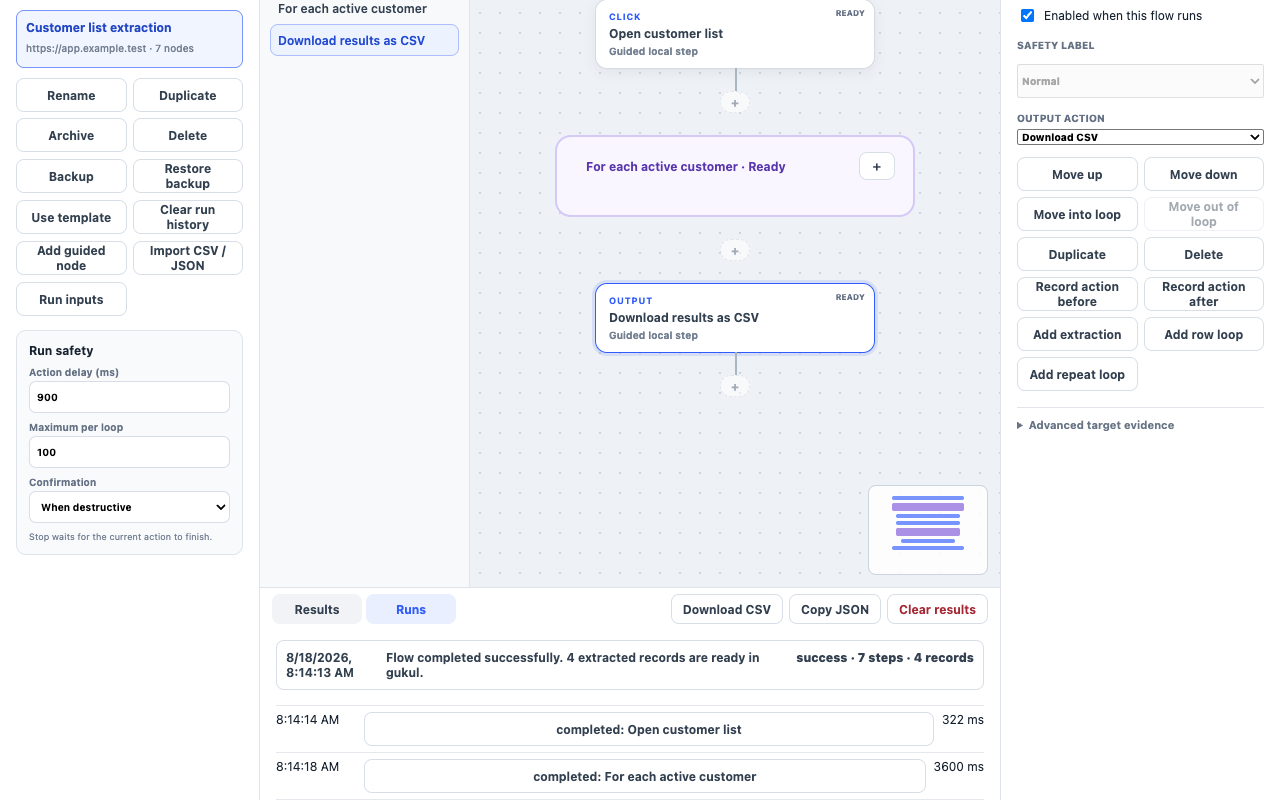
Task: Click Duplicate button in flow sidebar
Action: tap(188, 95)
